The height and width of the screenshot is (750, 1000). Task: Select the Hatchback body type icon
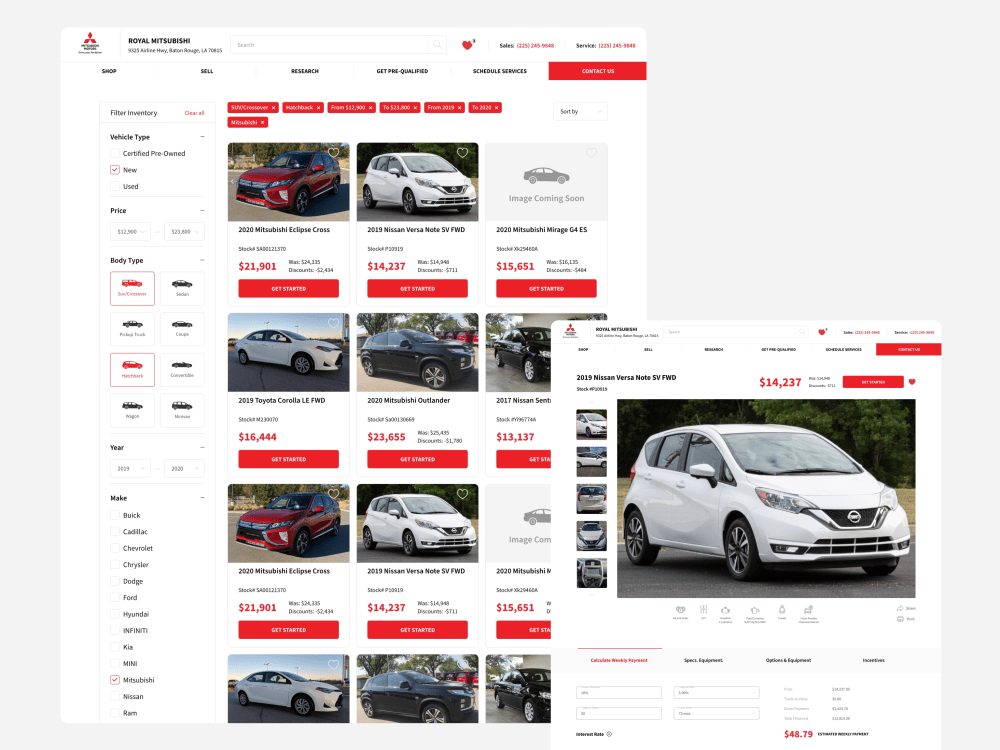pos(132,369)
